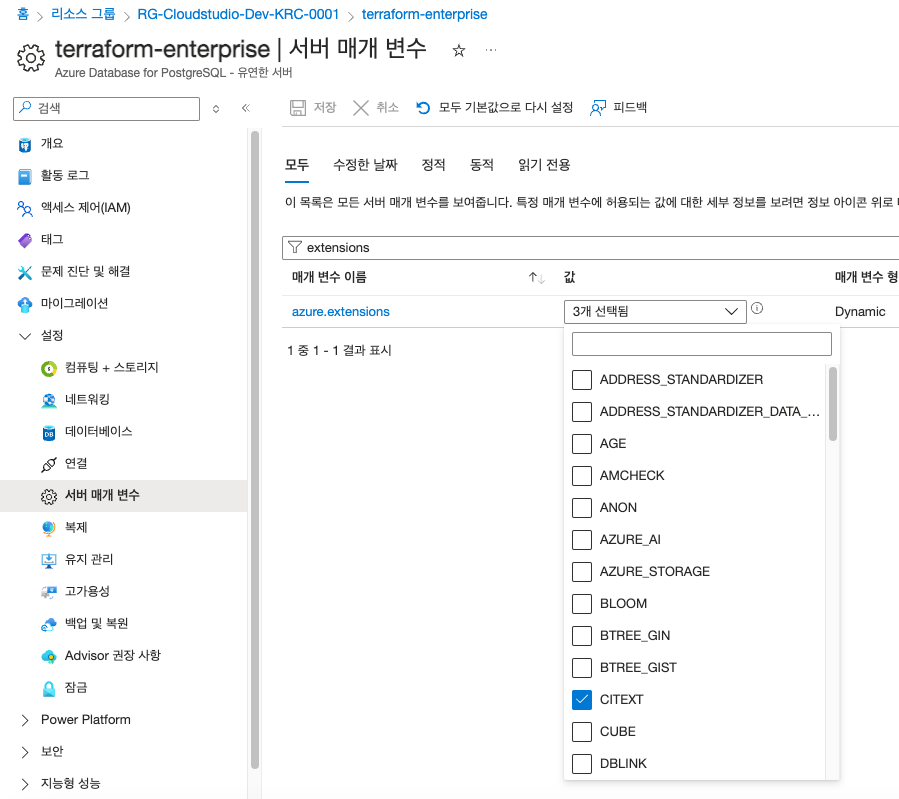
Task: Check the AMCHECK checkbox
Action: coord(581,476)
